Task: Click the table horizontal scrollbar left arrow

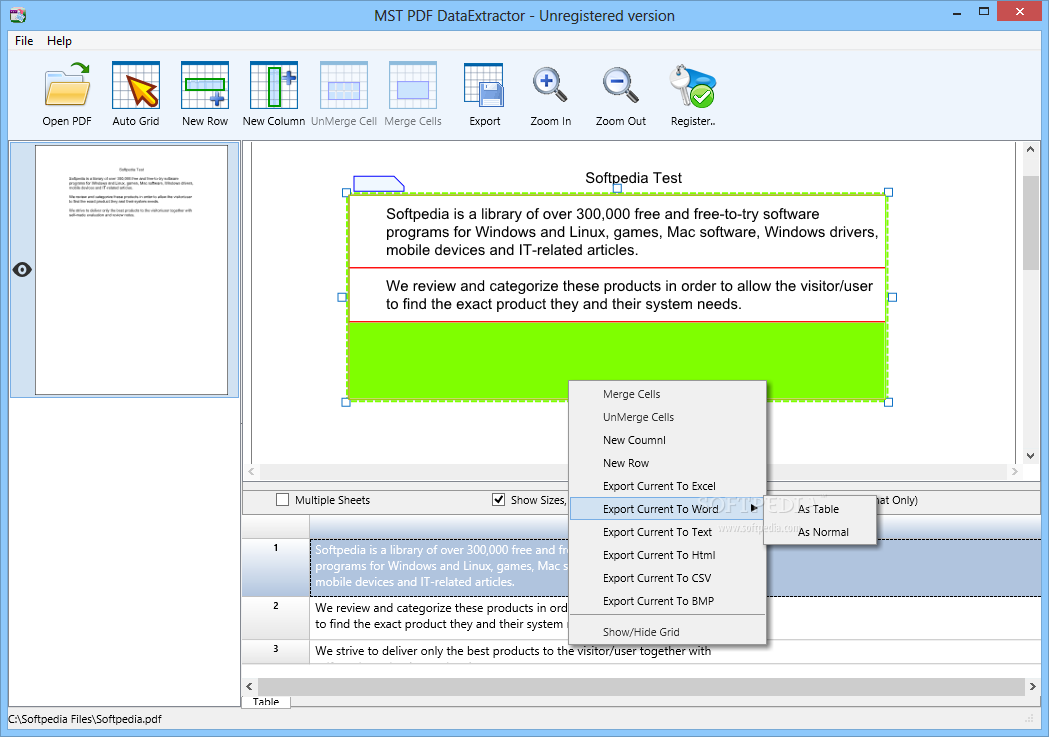Action: coord(250,686)
